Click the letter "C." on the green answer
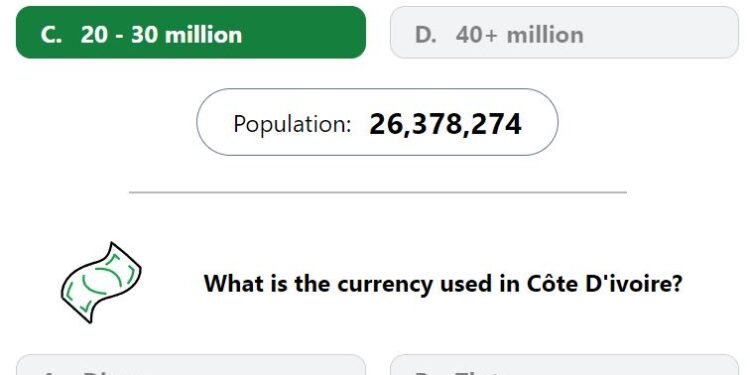 point(51,35)
